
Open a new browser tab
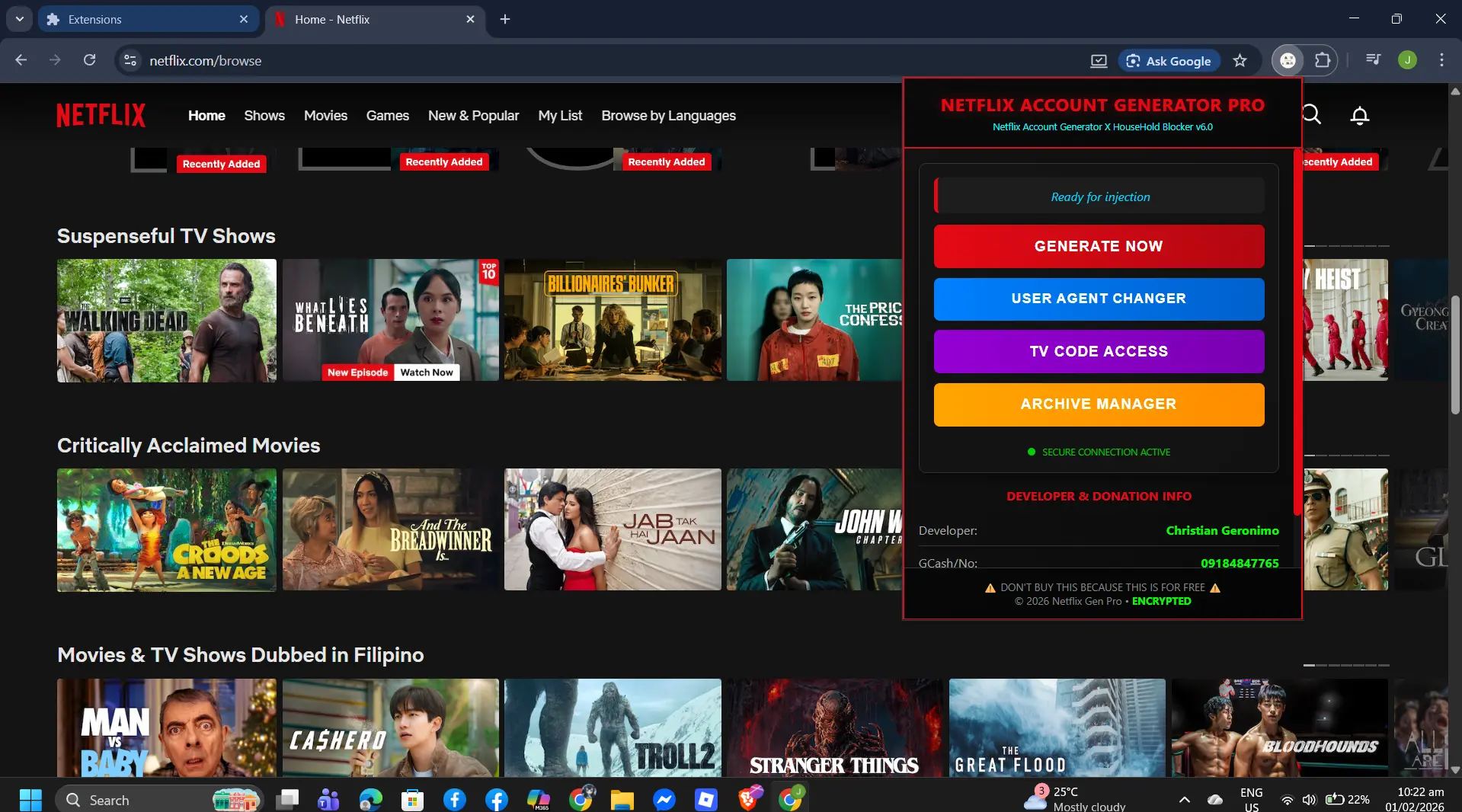pos(505,19)
